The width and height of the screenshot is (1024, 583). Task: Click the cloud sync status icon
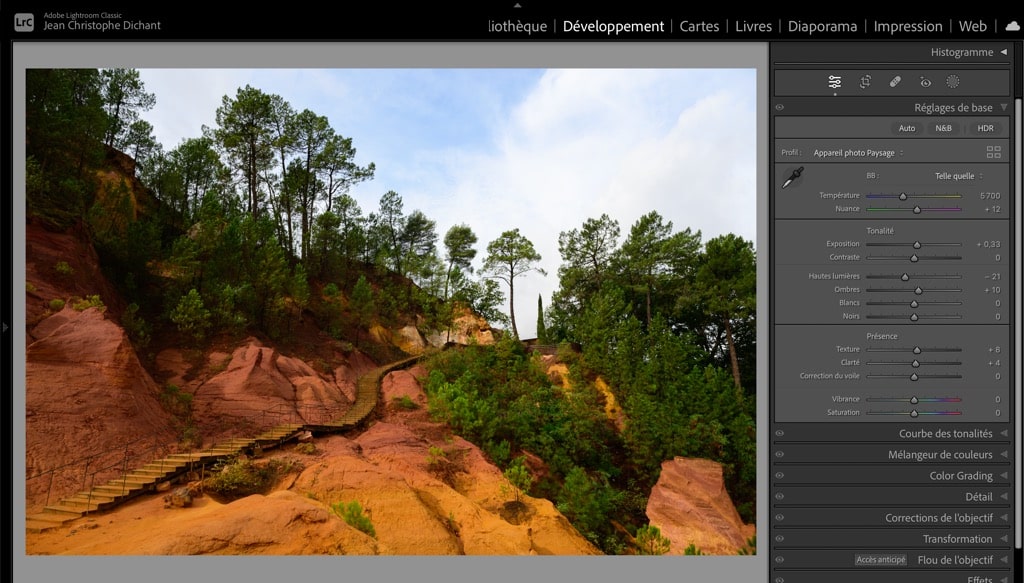[x=1012, y=26]
